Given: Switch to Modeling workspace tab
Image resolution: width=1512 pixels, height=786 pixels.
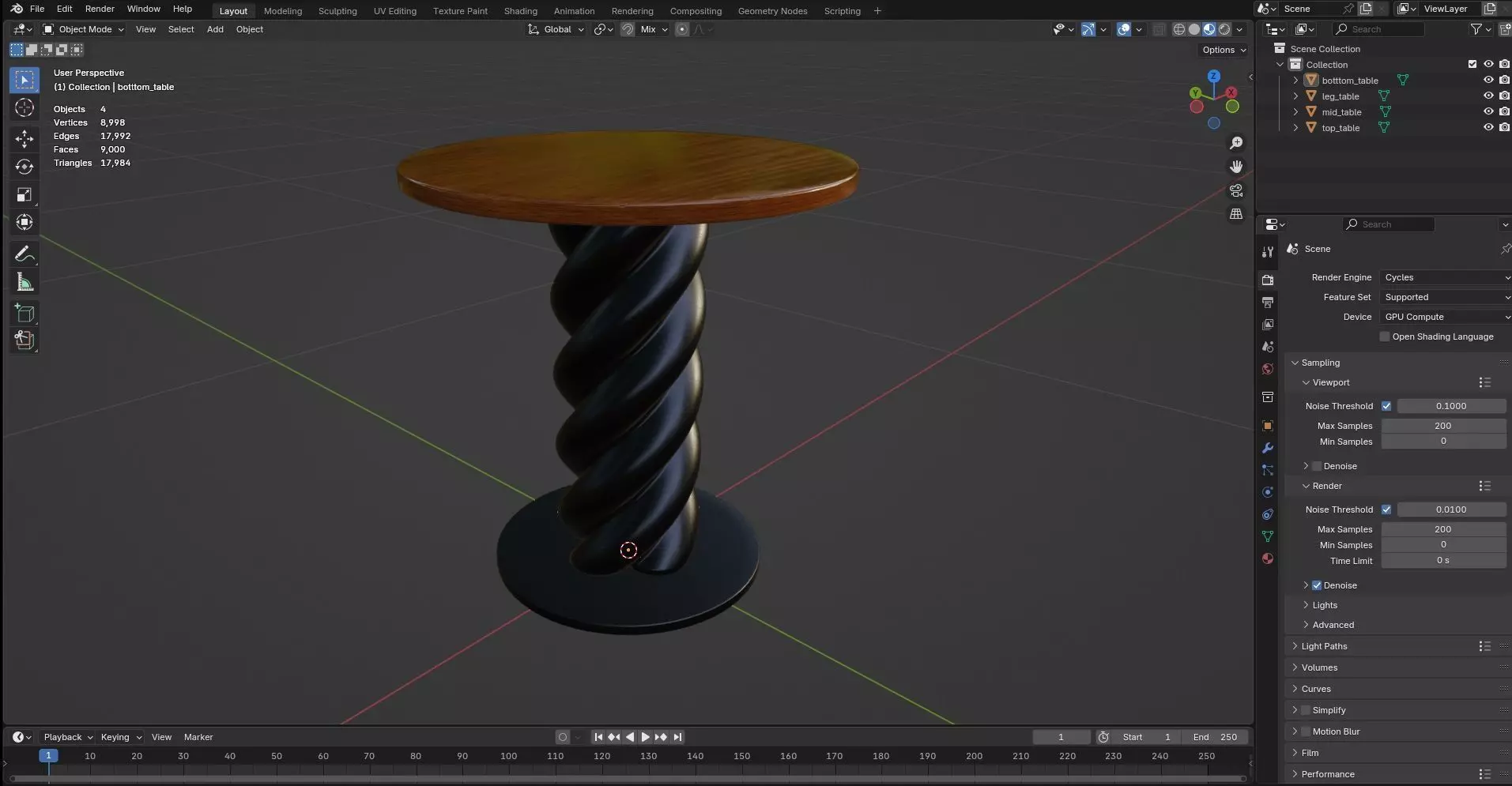Looking at the screenshot, I should [283, 11].
